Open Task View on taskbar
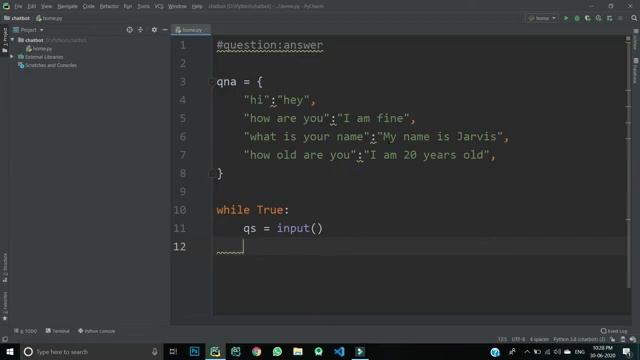640x360 pixels. click(x=173, y=352)
